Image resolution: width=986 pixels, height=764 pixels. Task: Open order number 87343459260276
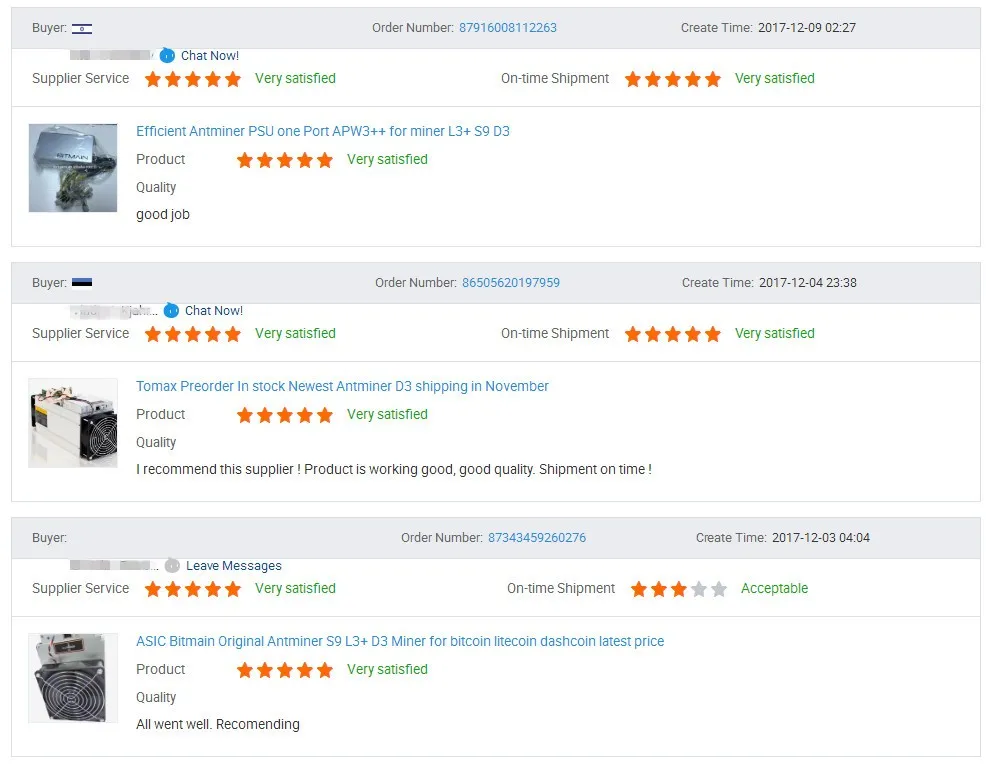[x=537, y=538]
